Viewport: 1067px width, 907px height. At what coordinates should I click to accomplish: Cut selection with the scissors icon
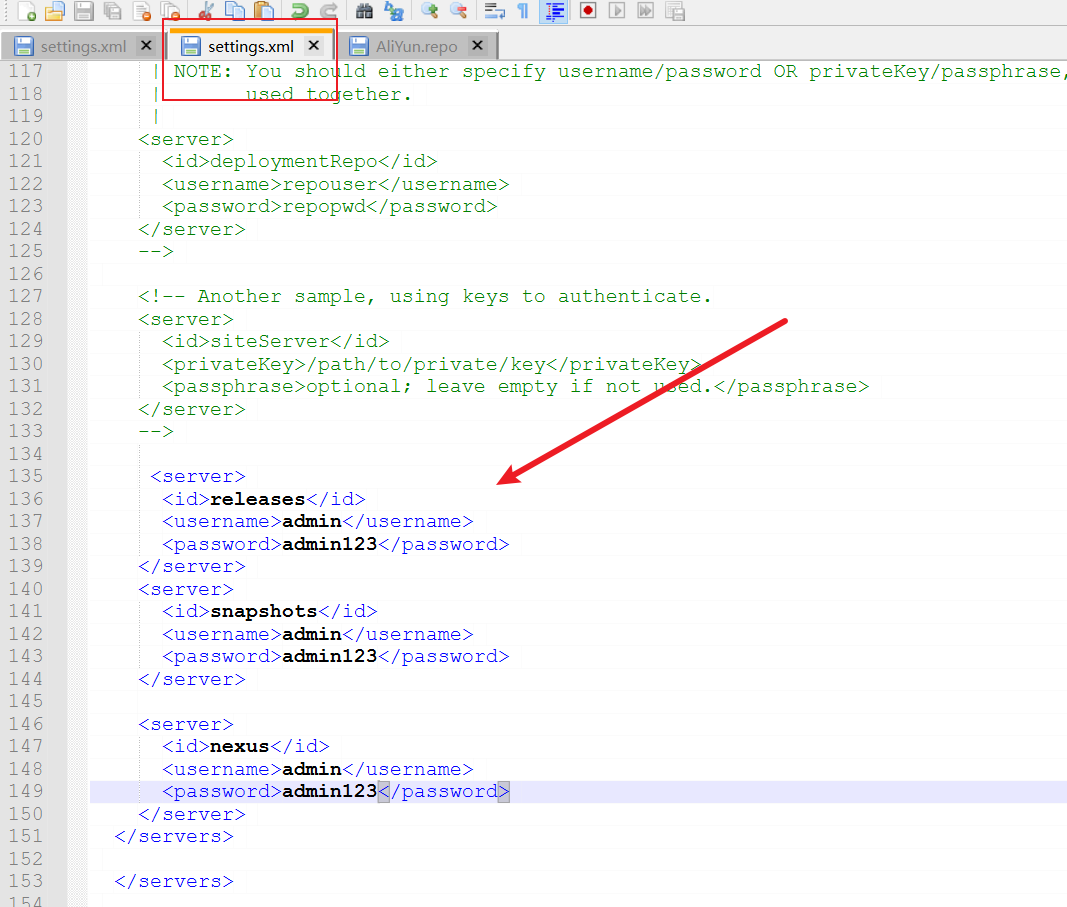click(207, 11)
